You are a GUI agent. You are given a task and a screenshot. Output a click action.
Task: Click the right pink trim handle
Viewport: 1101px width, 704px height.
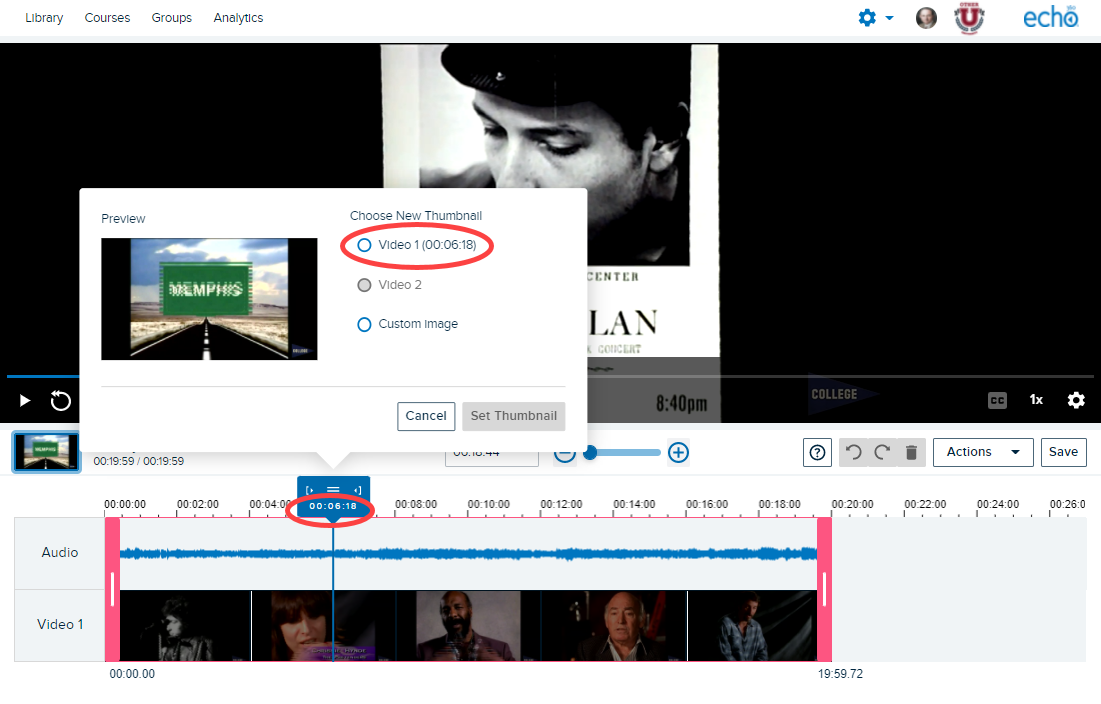824,590
